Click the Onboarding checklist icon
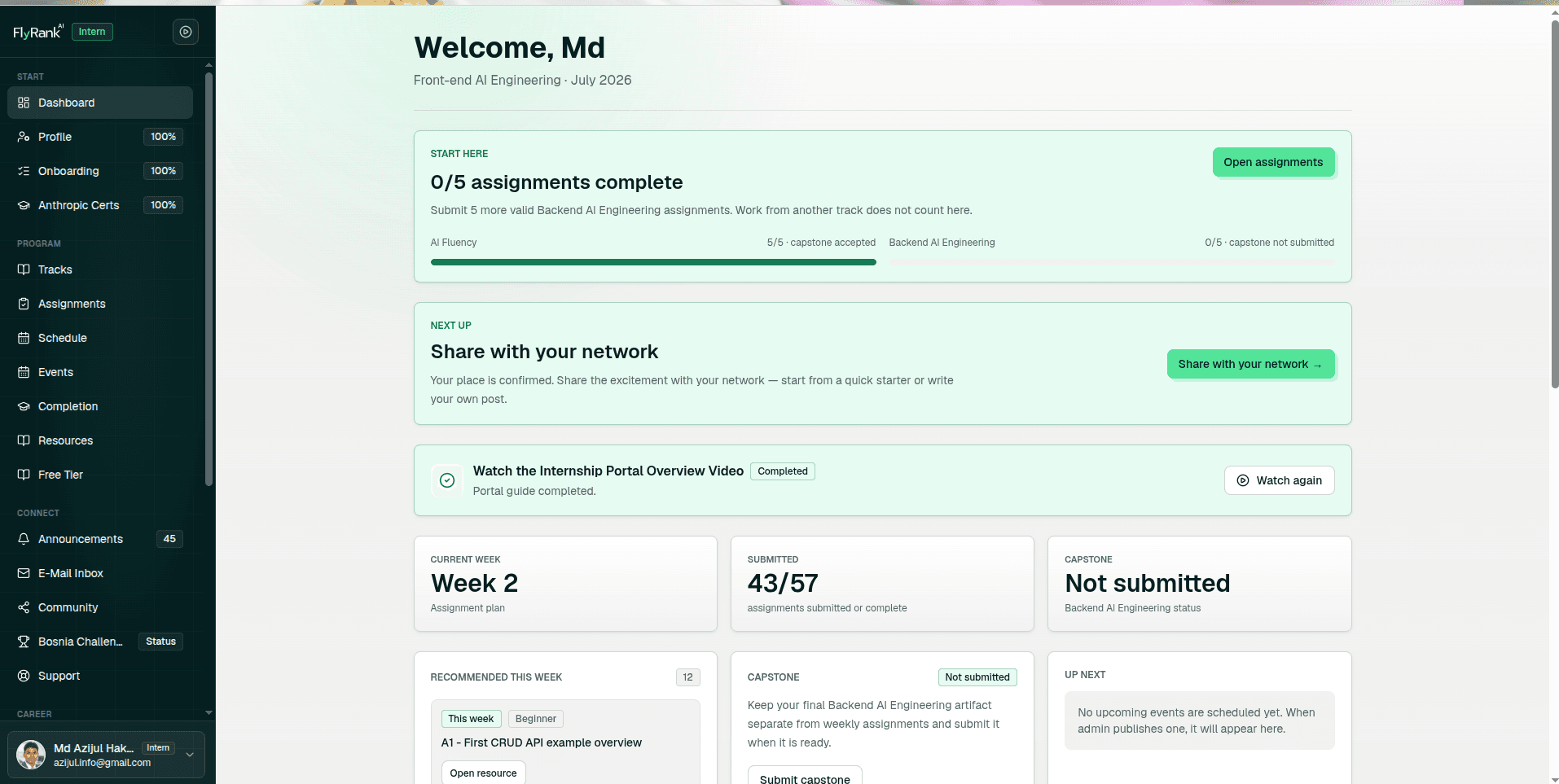This screenshot has width=1559, height=784. coord(24,171)
